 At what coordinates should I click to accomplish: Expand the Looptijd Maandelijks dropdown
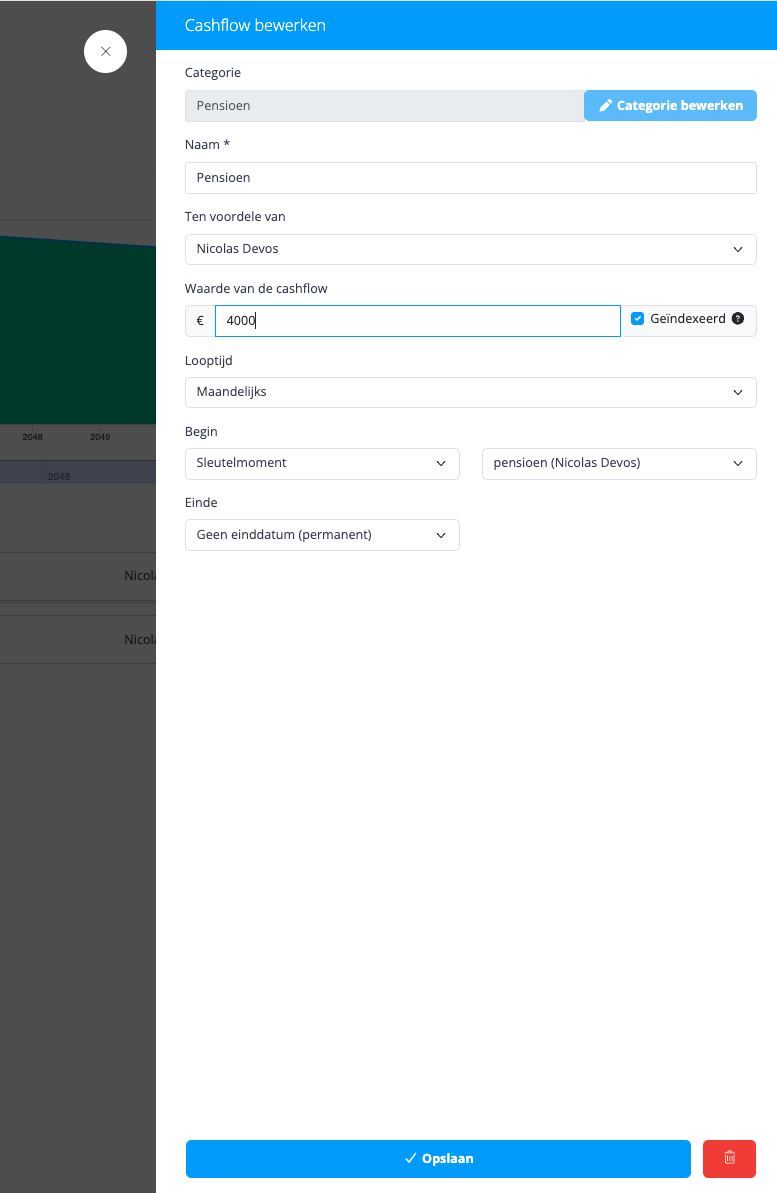pos(470,393)
